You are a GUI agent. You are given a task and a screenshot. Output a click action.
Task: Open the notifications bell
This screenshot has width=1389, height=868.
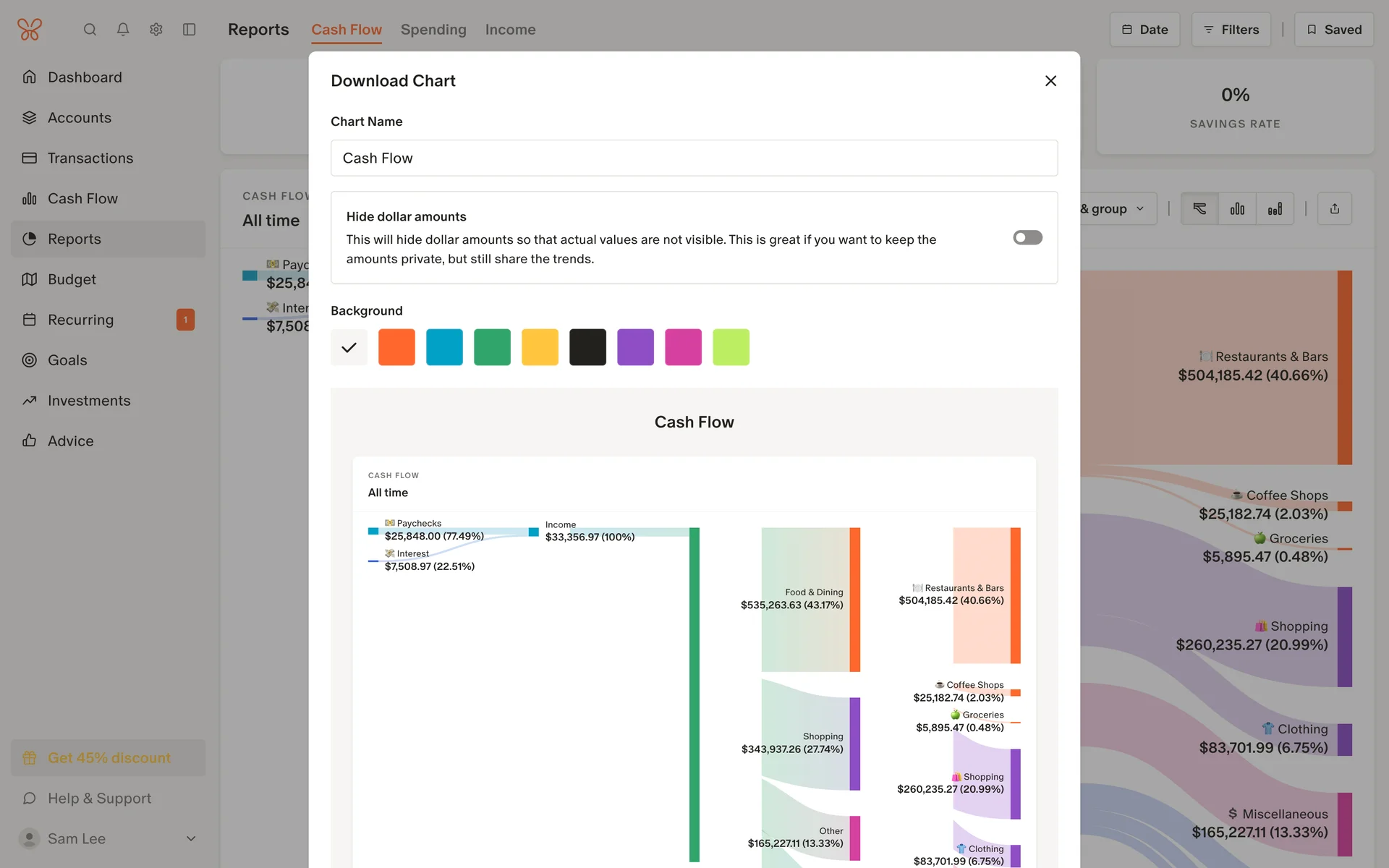click(x=123, y=30)
